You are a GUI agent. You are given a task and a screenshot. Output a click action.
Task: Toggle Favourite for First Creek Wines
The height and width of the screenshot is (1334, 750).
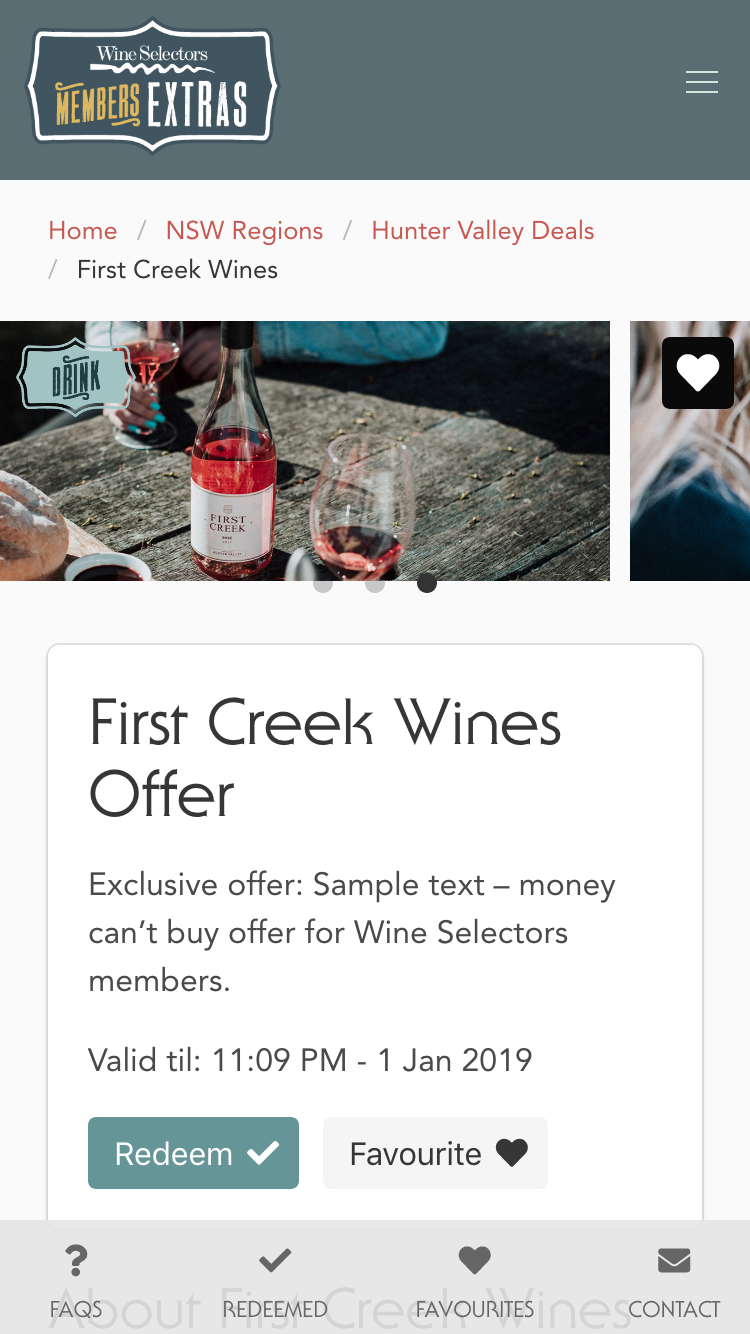pos(435,1153)
